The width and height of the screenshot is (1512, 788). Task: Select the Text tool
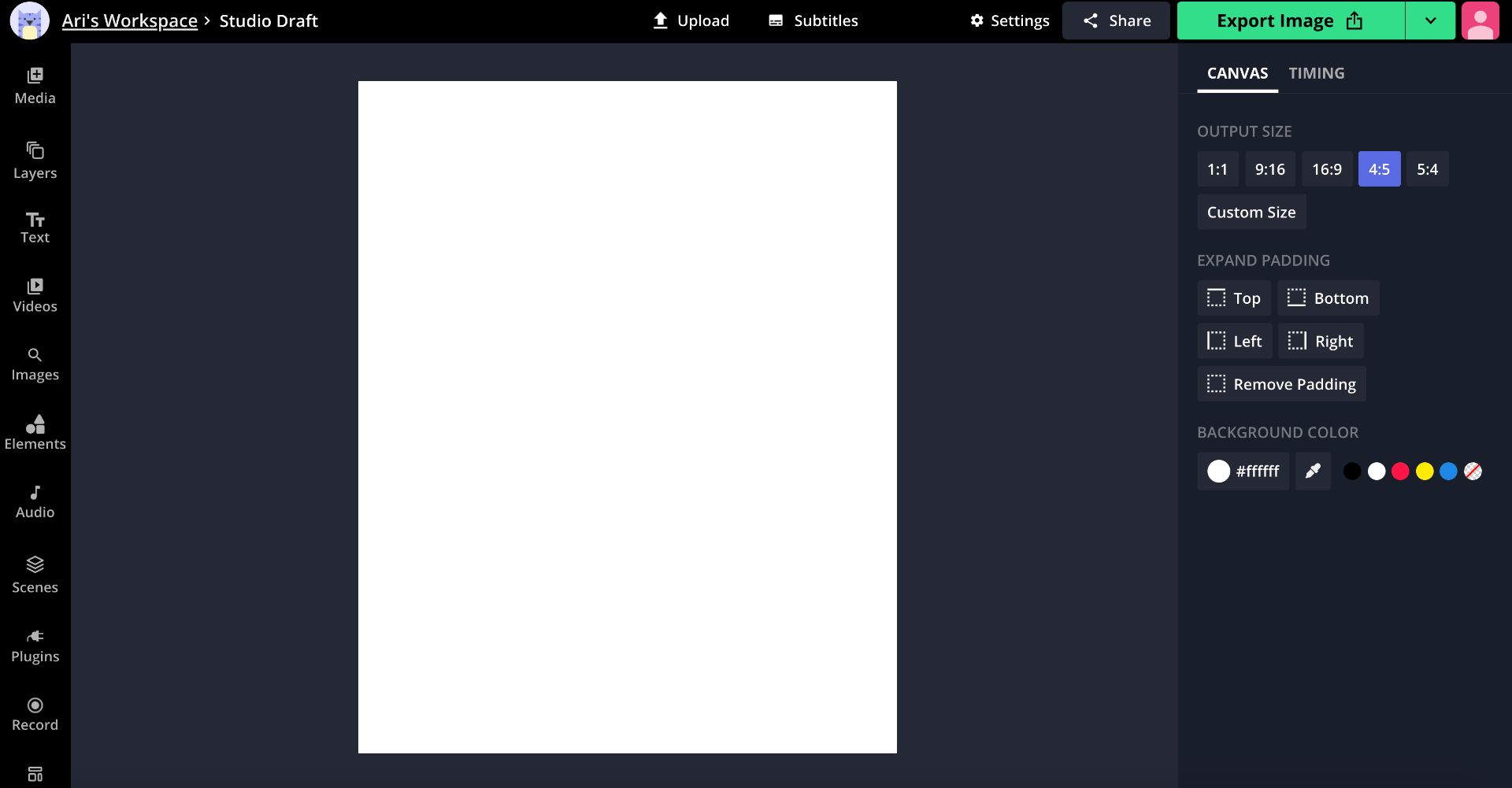click(35, 228)
